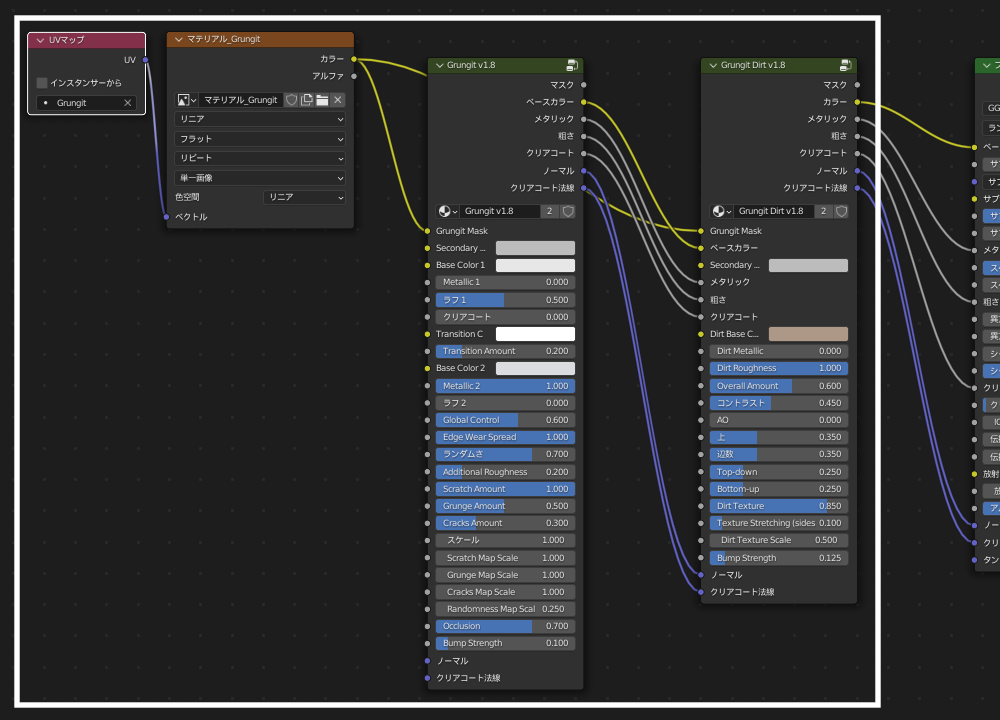This screenshot has height=720, width=1000.
Task: Open the フラット projection dropdown
Action: pos(260,139)
